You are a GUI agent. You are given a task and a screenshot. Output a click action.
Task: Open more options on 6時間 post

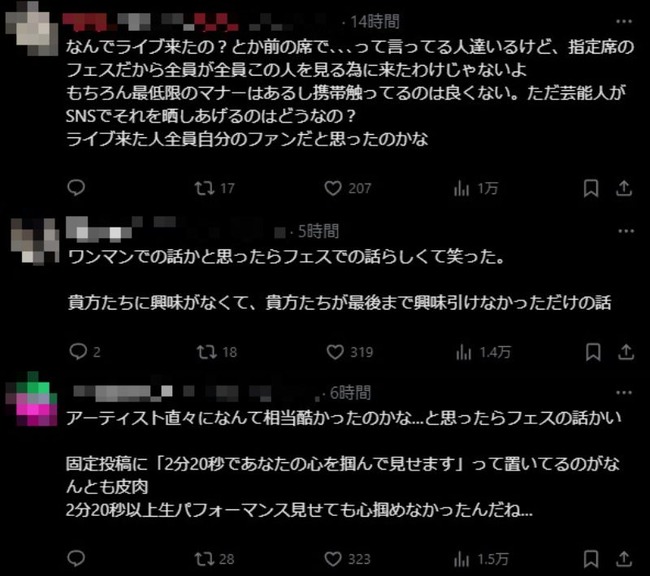pos(624,392)
